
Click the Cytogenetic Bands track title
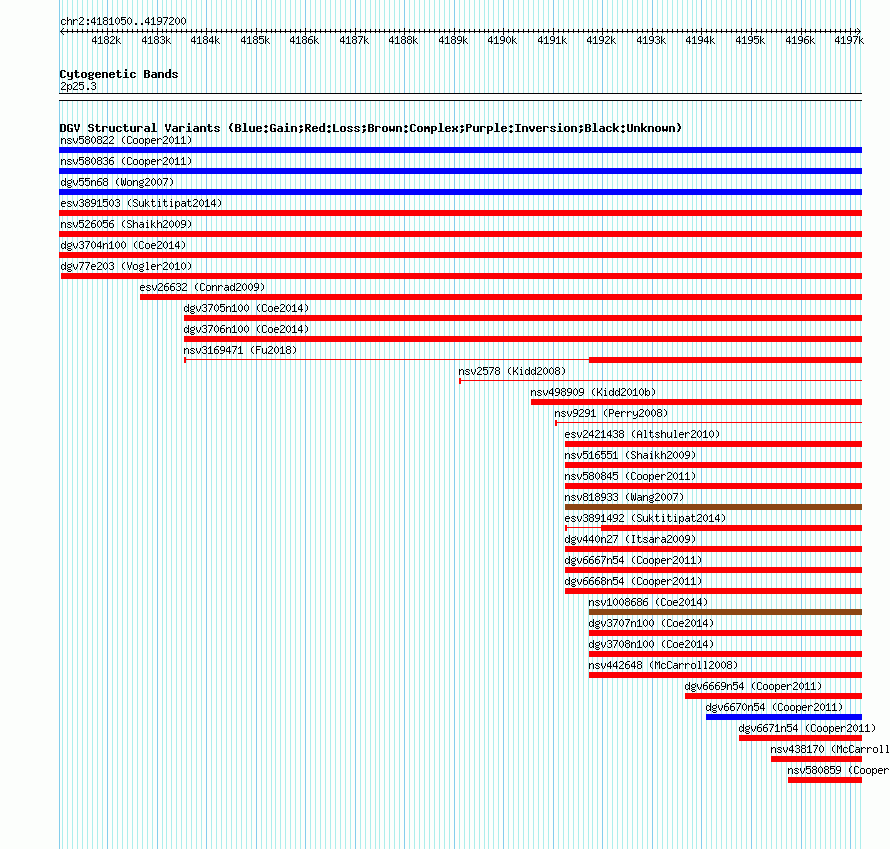[119, 74]
